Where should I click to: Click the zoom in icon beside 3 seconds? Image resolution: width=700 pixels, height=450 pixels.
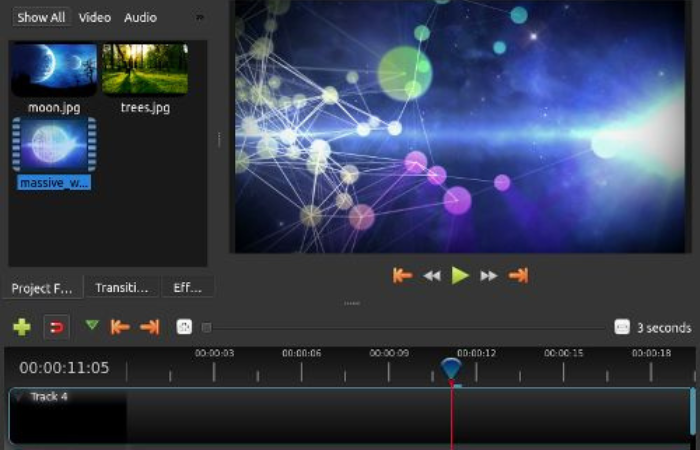[x=622, y=327]
